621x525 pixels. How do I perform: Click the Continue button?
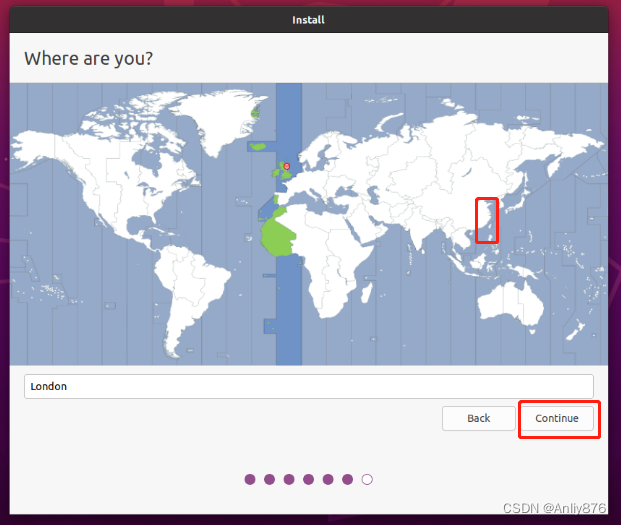pos(557,418)
